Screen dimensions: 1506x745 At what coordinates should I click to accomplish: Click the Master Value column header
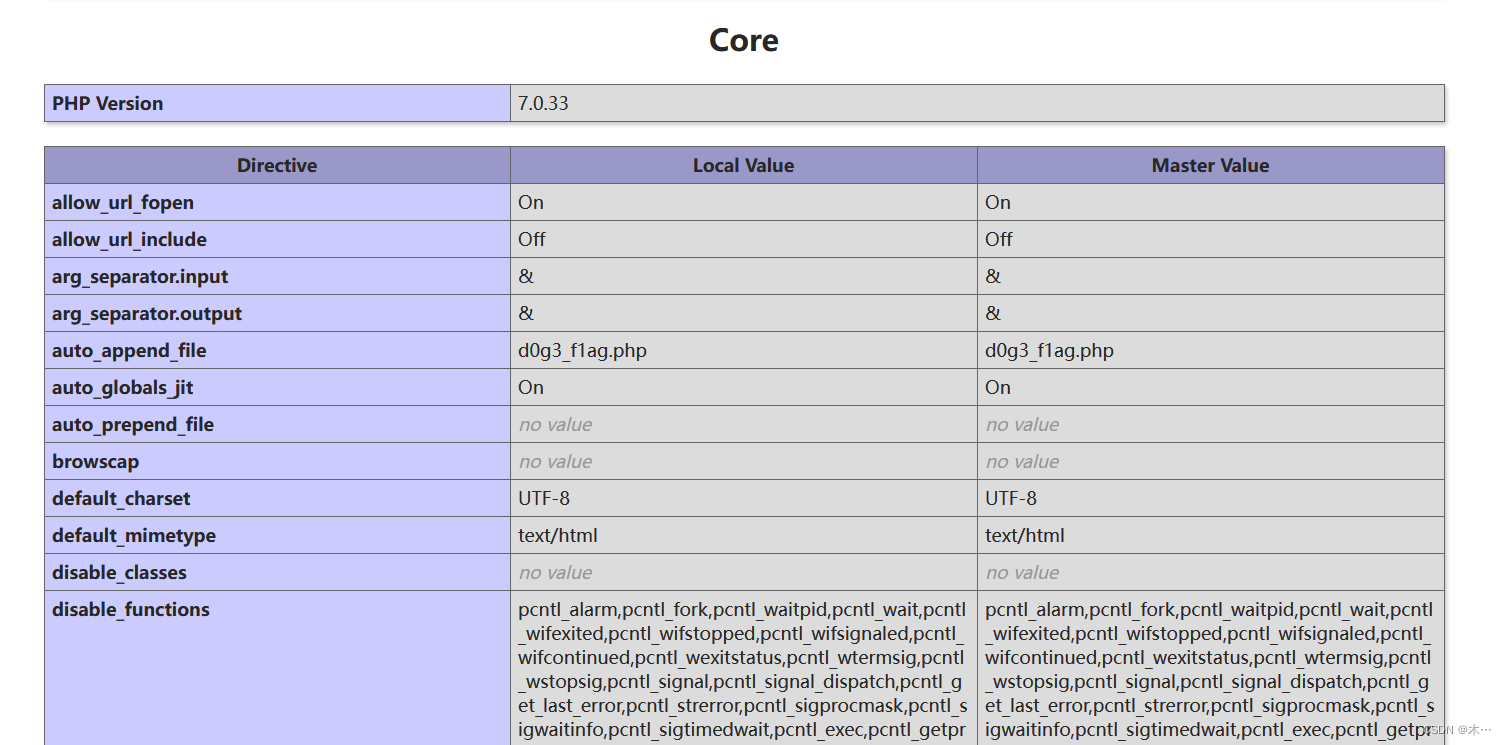pyautogui.click(x=1209, y=165)
